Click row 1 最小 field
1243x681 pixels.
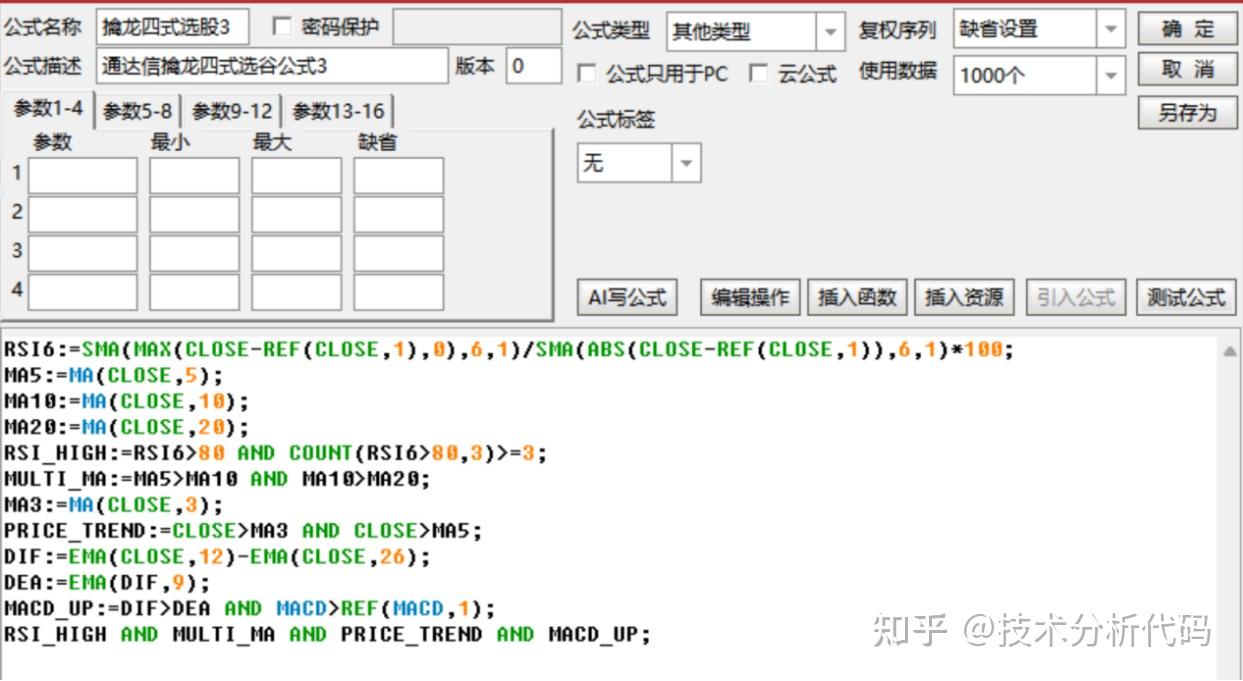(194, 176)
